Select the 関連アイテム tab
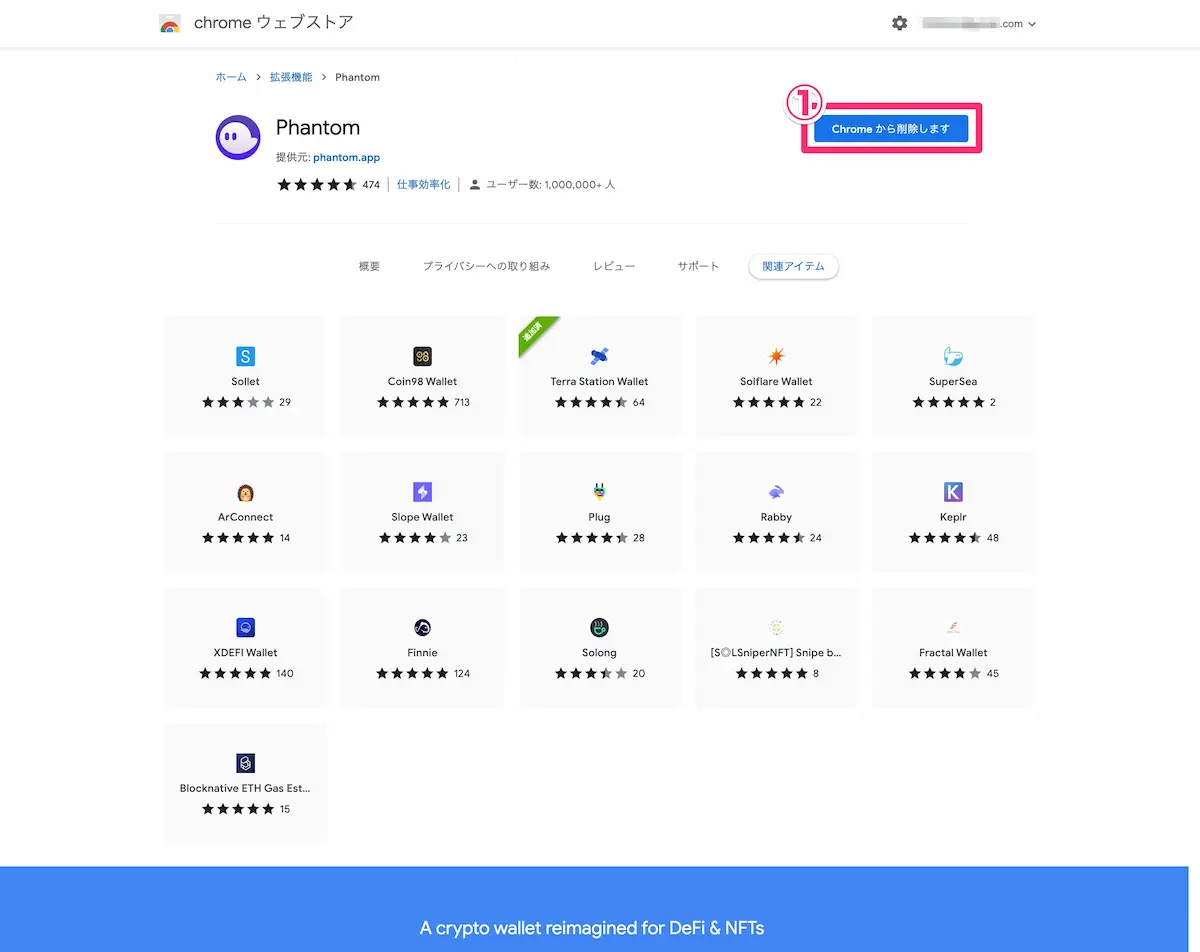The image size is (1200, 952). tap(794, 266)
